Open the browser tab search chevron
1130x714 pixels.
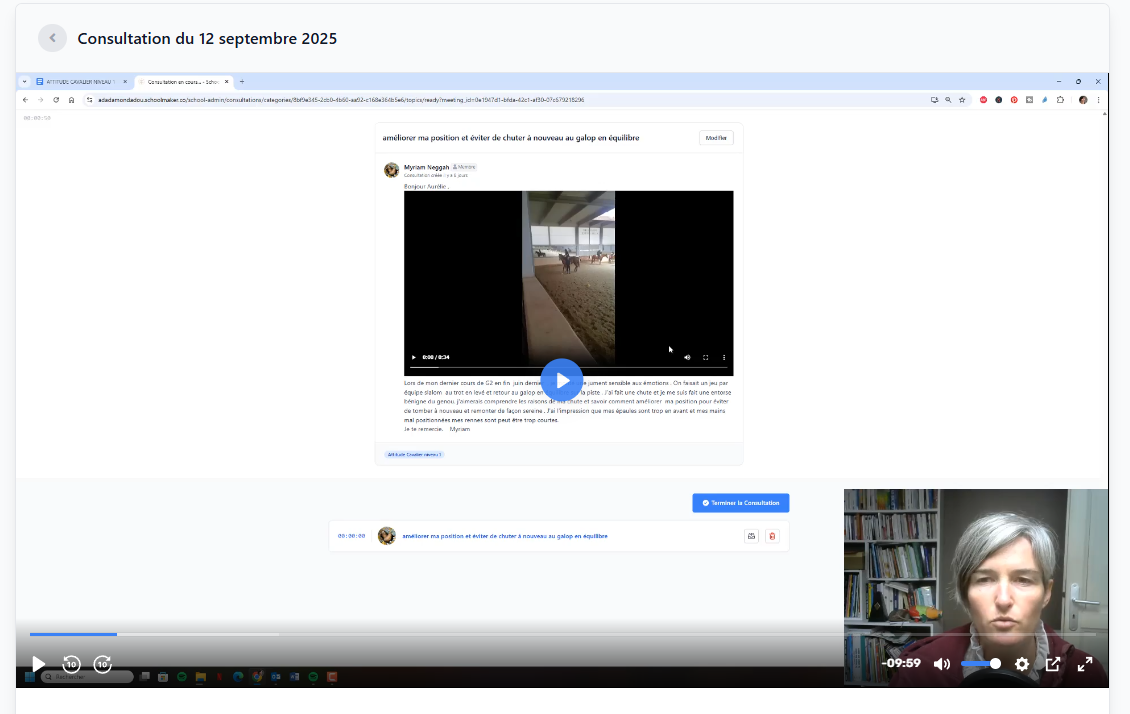(x=25, y=81)
